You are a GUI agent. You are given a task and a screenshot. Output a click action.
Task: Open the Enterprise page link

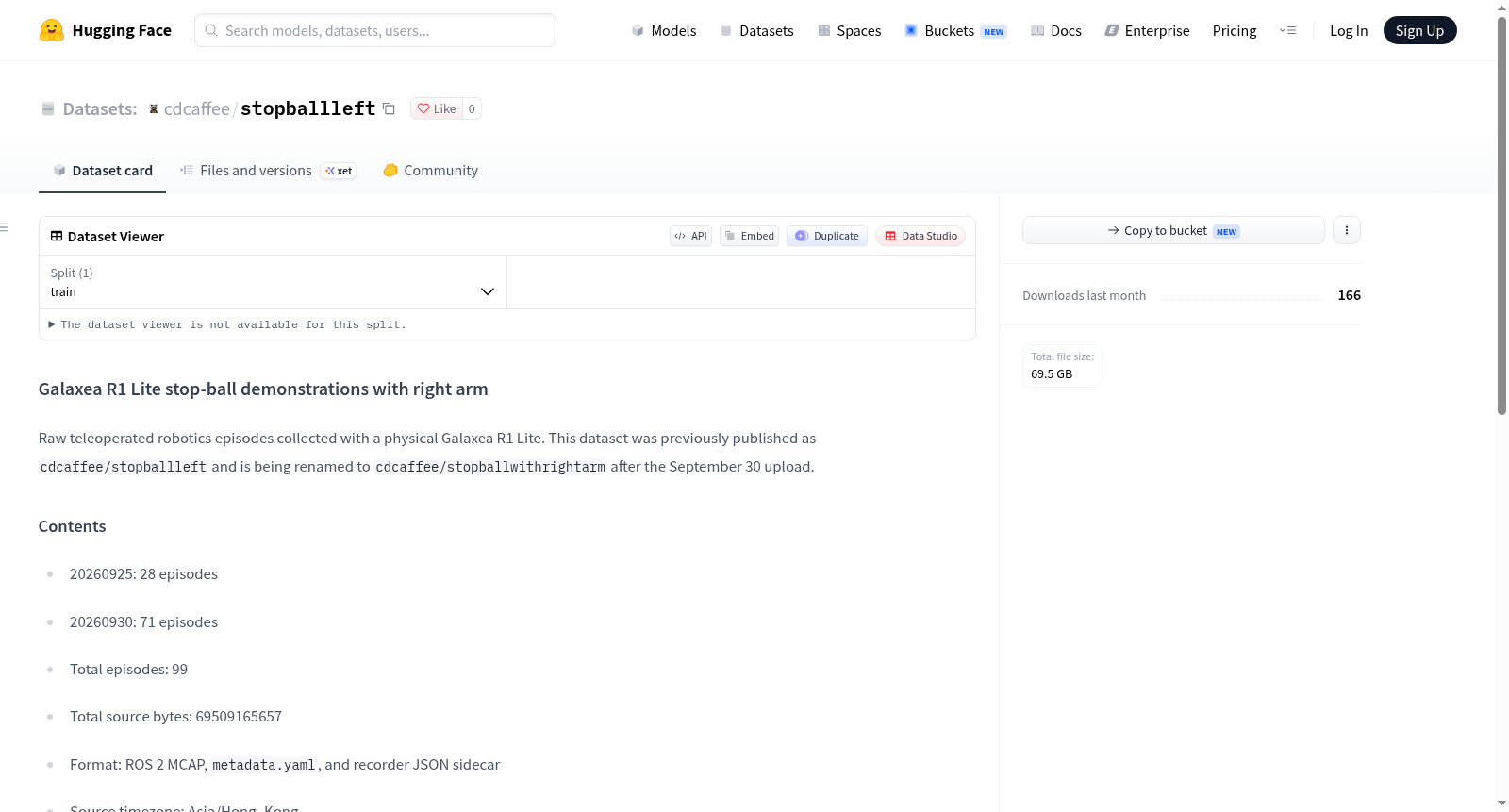(x=1147, y=30)
